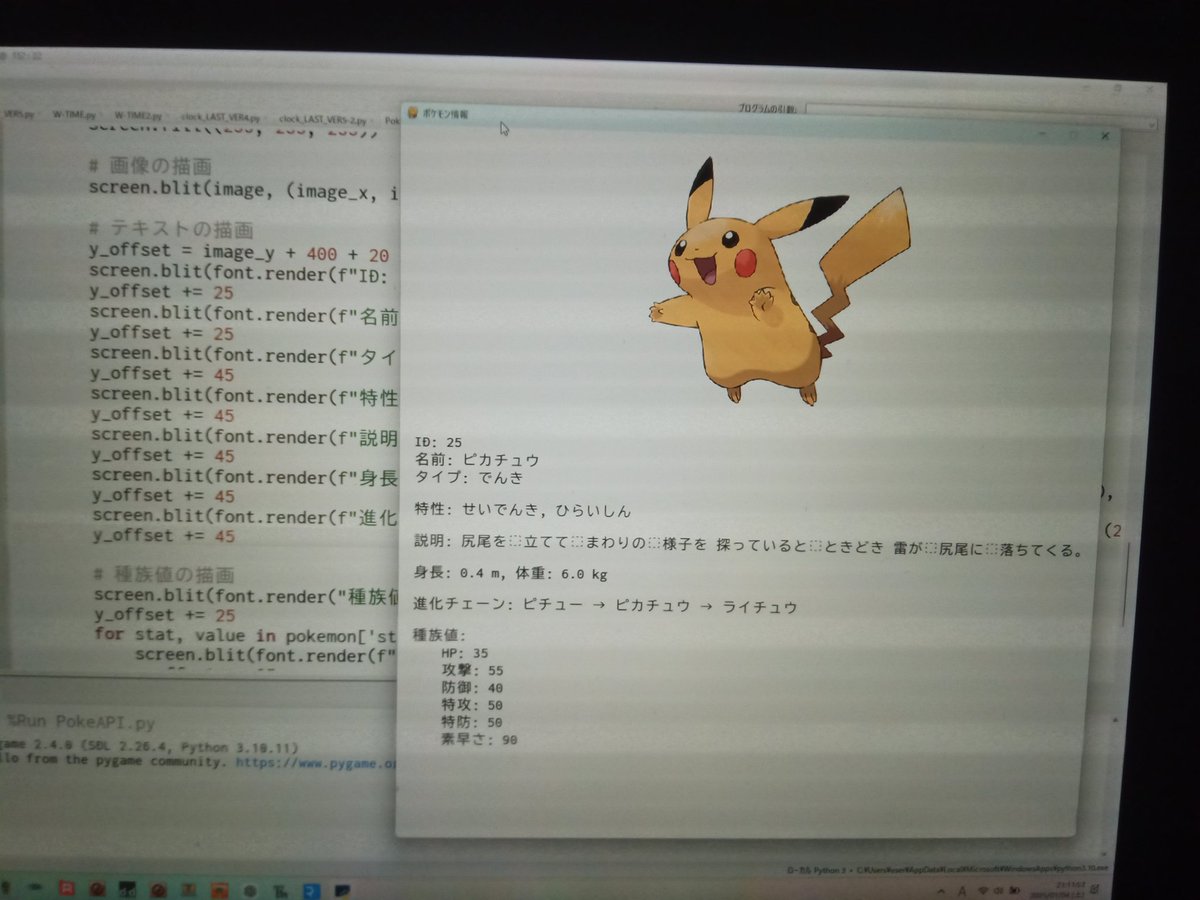Click the '# 種族値の描画' comment in editor
Screen dimensions: 1200x900
164,575
